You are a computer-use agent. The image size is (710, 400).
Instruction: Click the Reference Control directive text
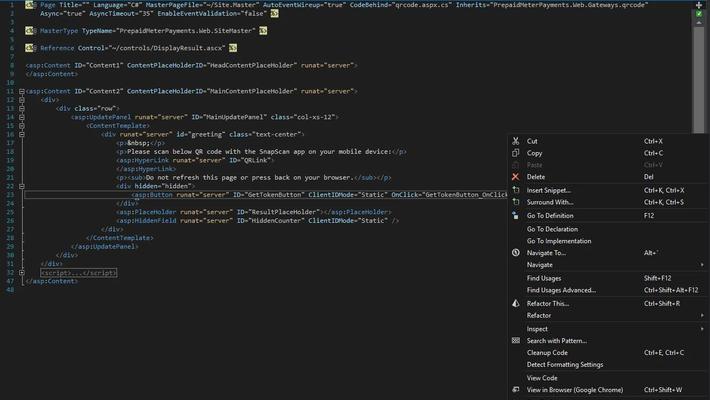point(133,48)
